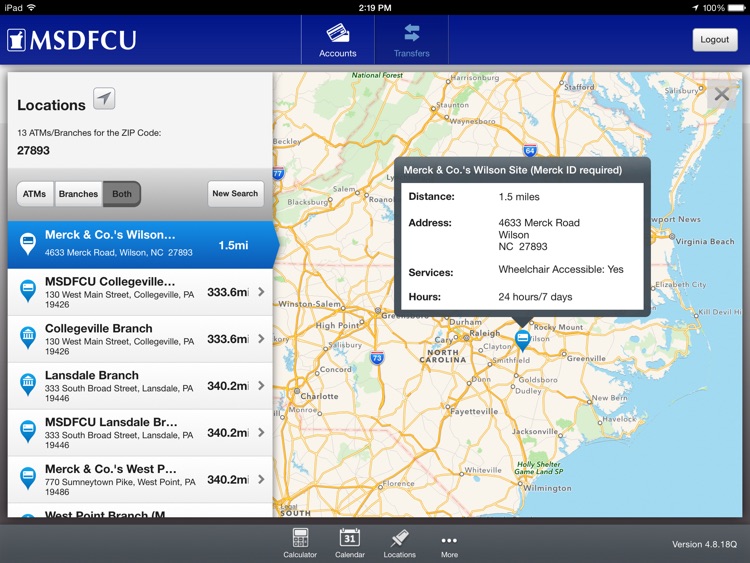Open the Transfers section
The height and width of the screenshot is (563, 750).
[411, 40]
